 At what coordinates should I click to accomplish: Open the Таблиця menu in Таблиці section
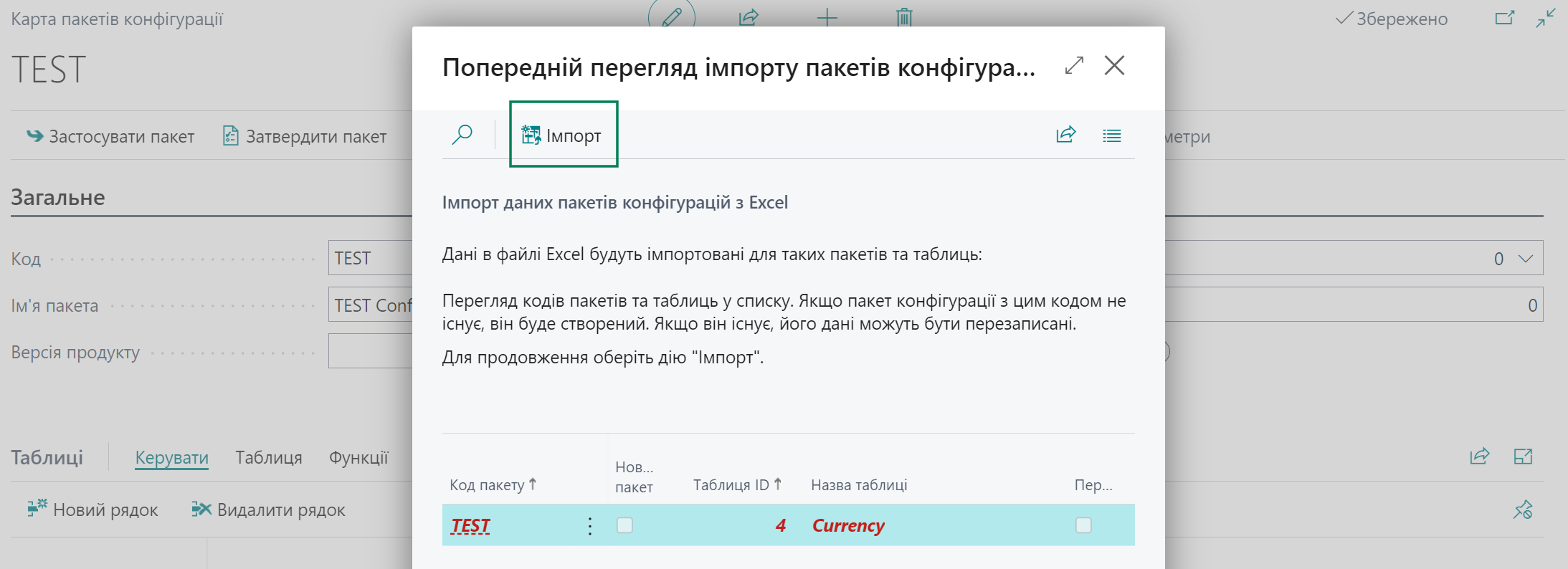pos(269,457)
